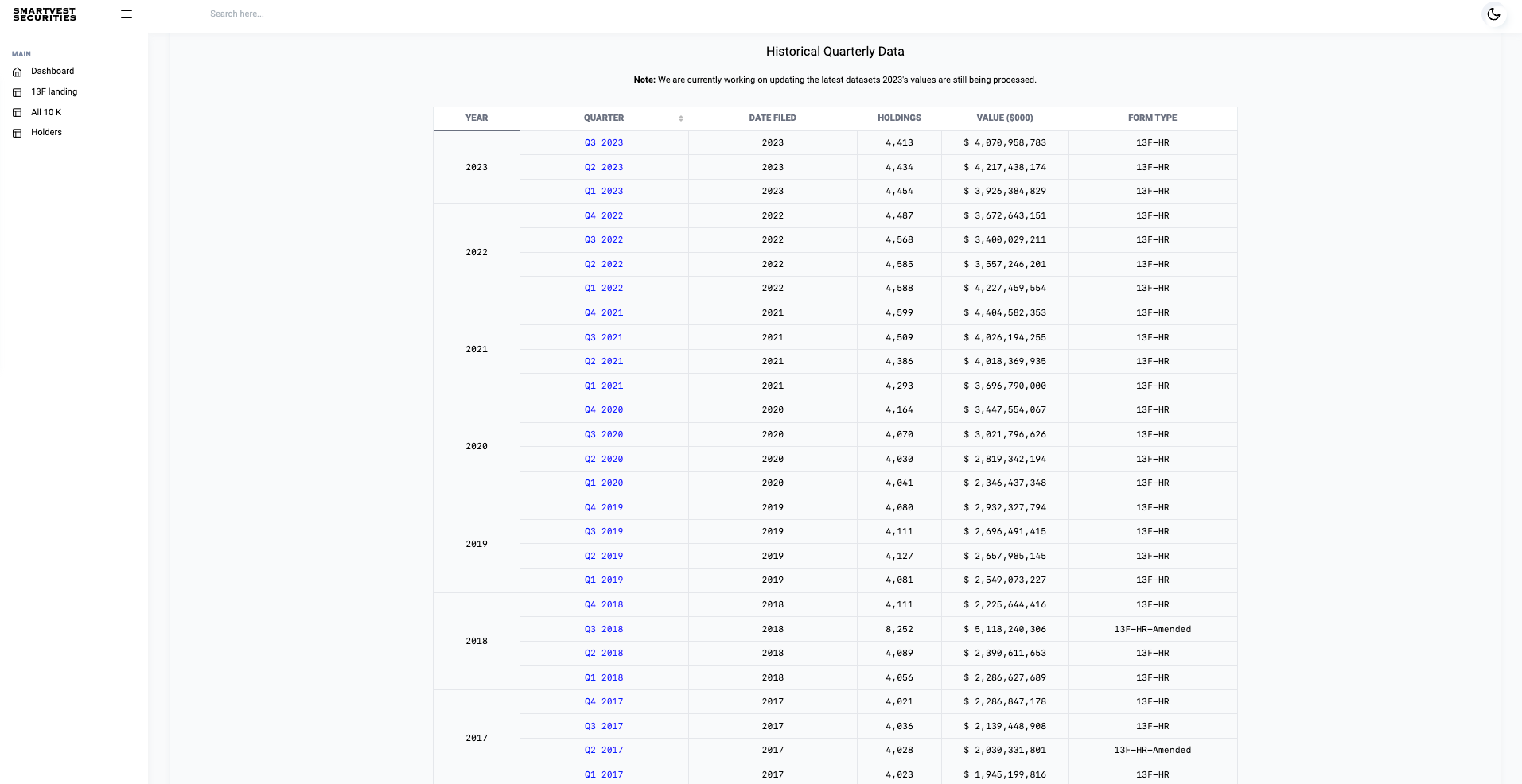Screen dimensions: 1522x784
Task: Focus the Search here field
Action: pos(237,14)
